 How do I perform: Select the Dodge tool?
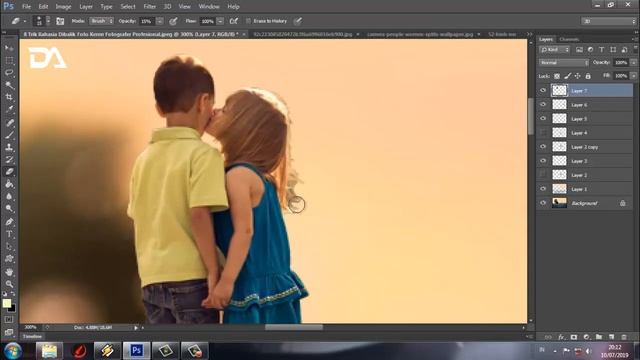coord(9,209)
